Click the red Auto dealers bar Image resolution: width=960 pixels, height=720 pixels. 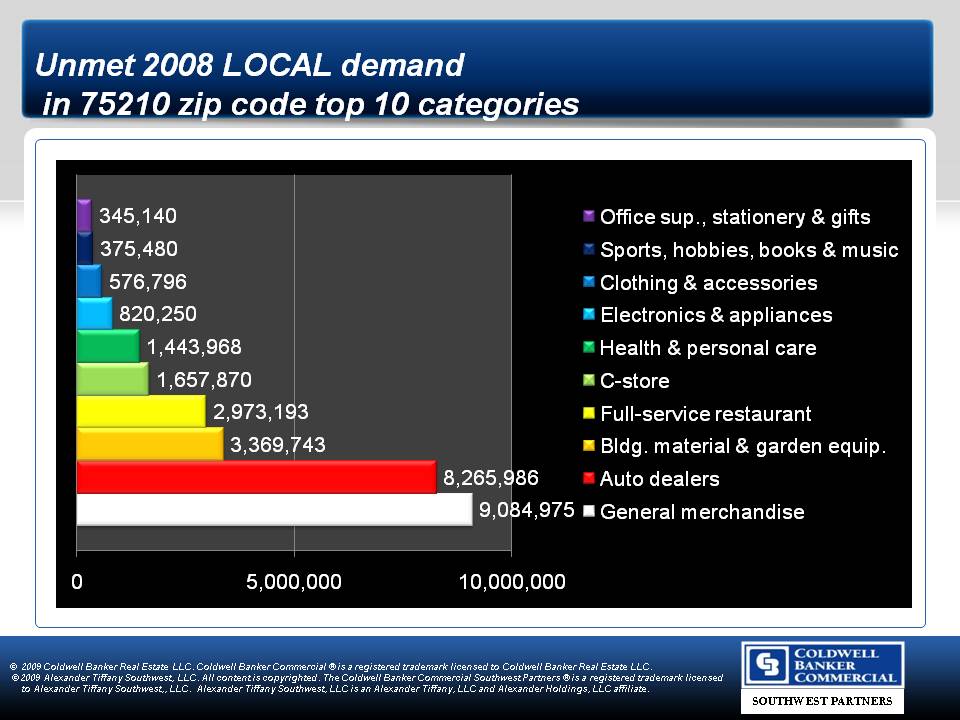point(255,477)
